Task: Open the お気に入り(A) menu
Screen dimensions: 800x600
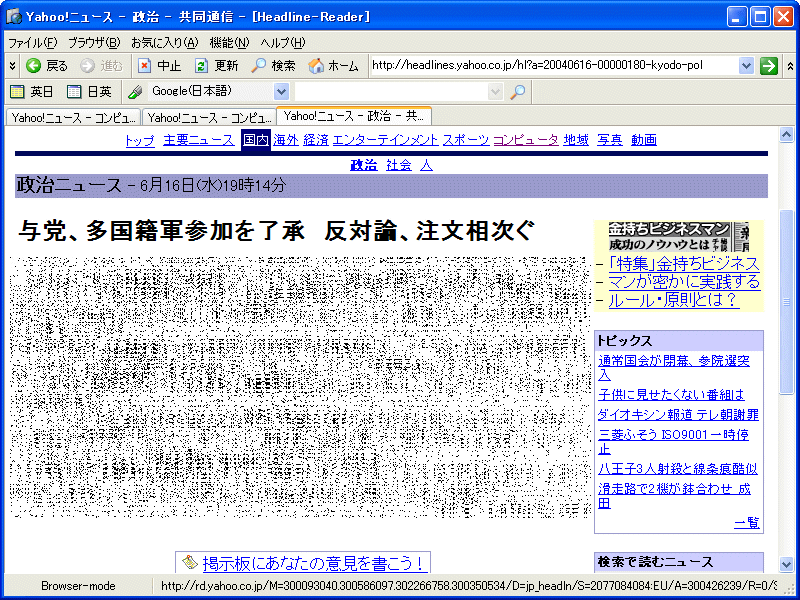Action: pos(164,43)
